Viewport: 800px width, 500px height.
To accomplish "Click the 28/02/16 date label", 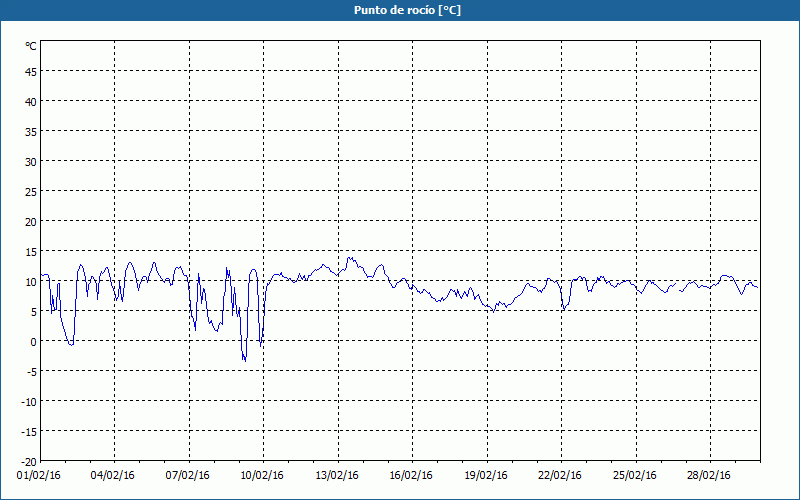I will click(709, 476).
